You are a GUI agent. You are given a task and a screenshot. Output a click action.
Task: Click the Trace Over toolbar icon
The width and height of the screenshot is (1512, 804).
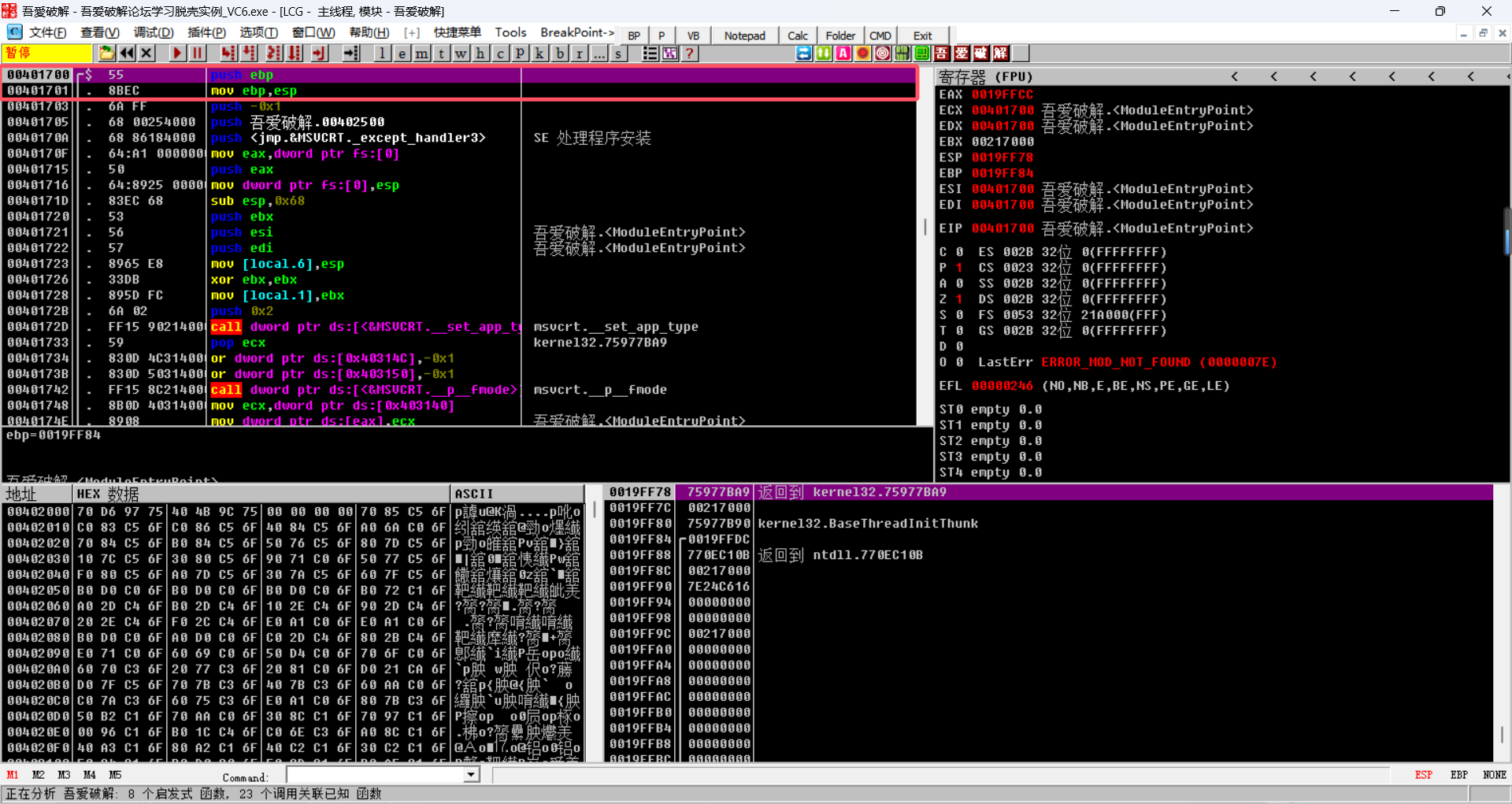295,54
